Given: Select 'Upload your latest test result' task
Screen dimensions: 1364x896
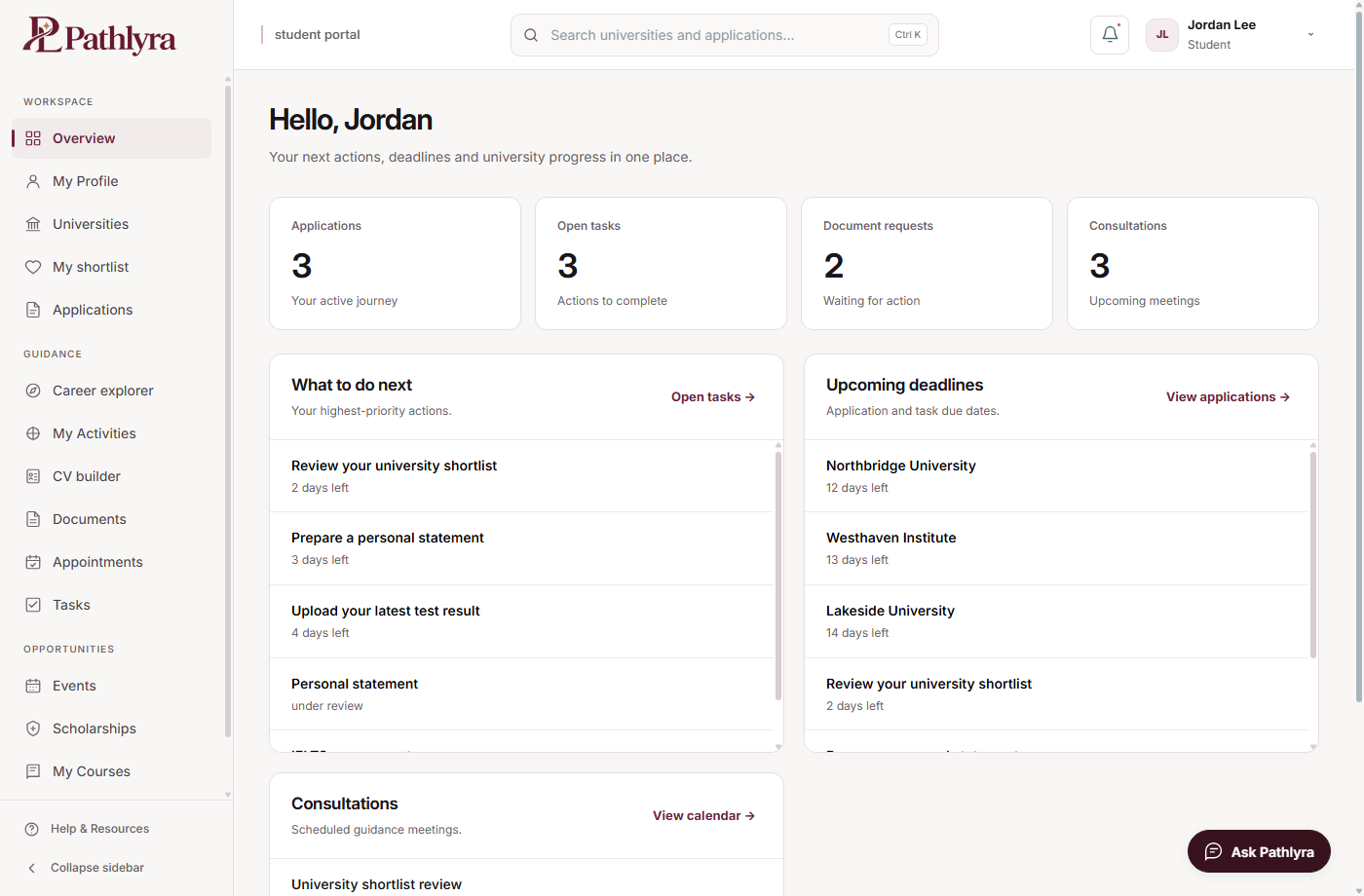Looking at the screenshot, I should [x=521, y=621].
